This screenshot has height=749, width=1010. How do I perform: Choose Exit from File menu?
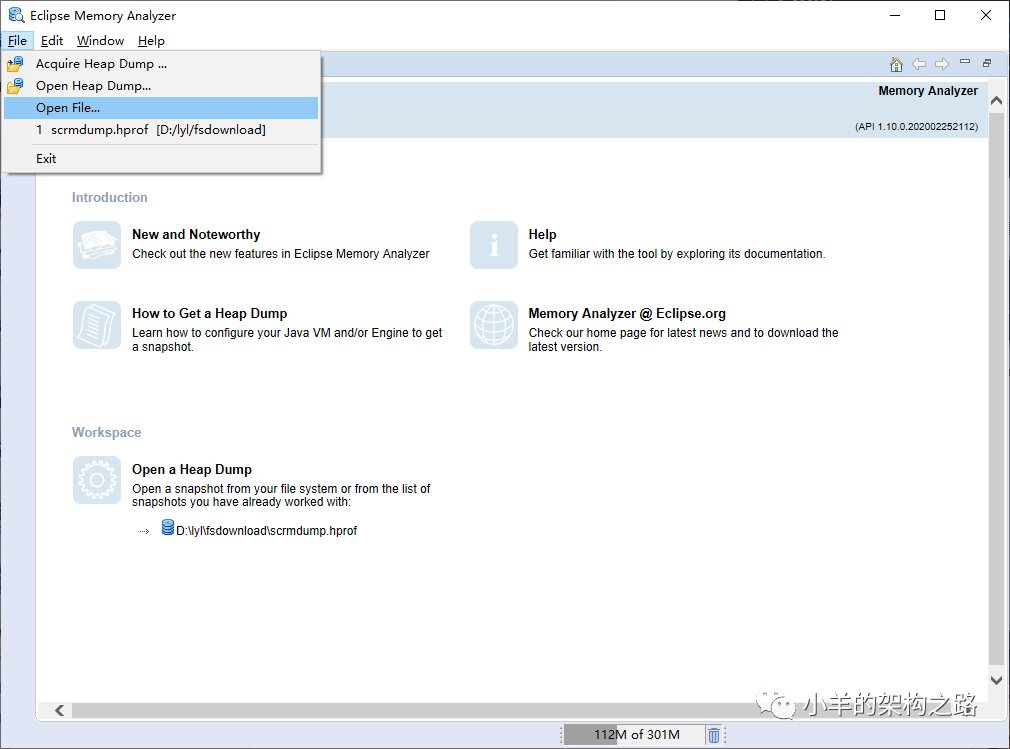(x=161, y=158)
